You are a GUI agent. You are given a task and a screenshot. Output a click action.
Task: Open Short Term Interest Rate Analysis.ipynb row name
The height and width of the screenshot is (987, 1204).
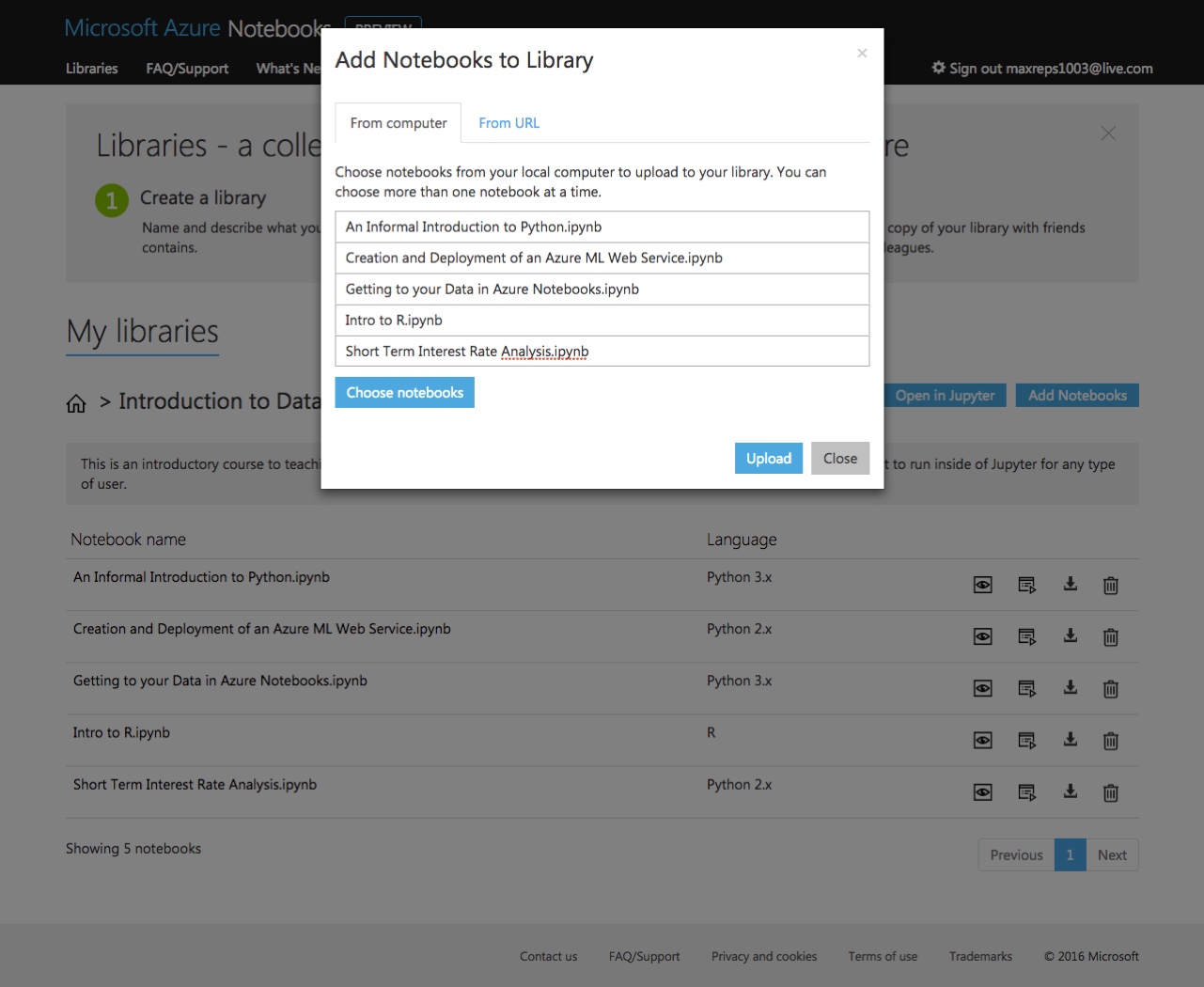pos(195,784)
